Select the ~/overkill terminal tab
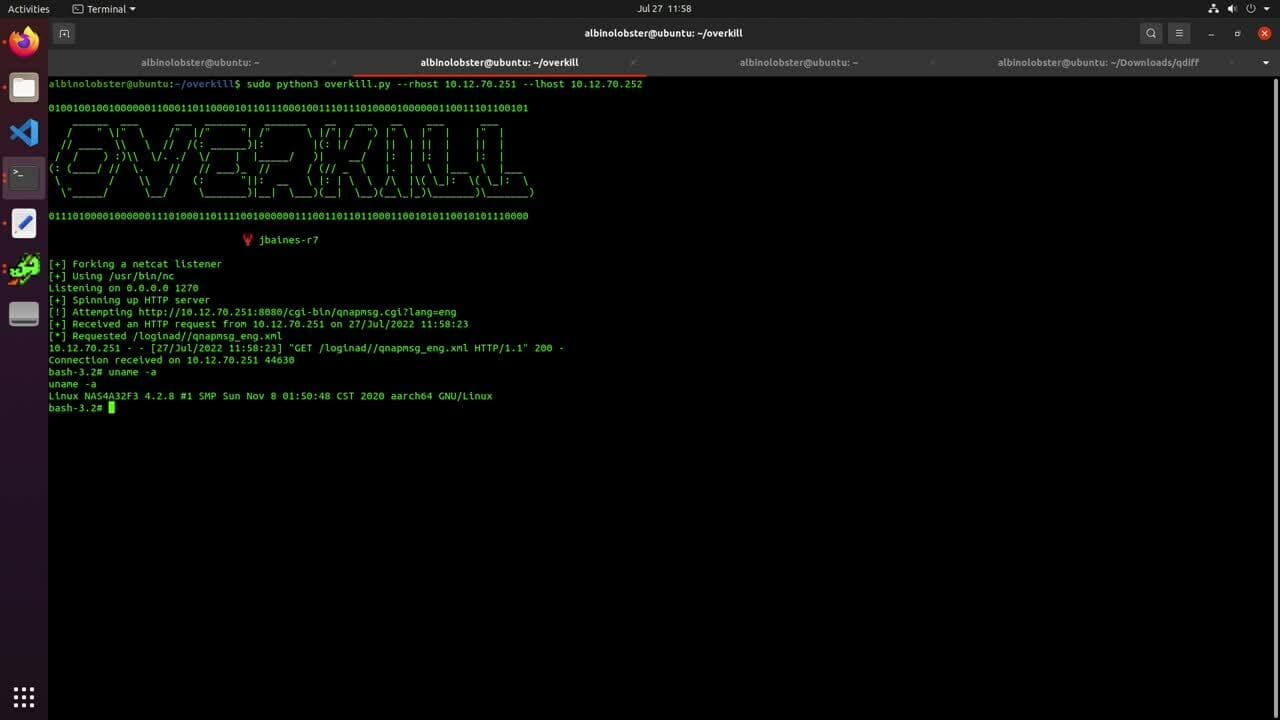Image resolution: width=1280 pixels, height=720 pixels. (499, 62)
